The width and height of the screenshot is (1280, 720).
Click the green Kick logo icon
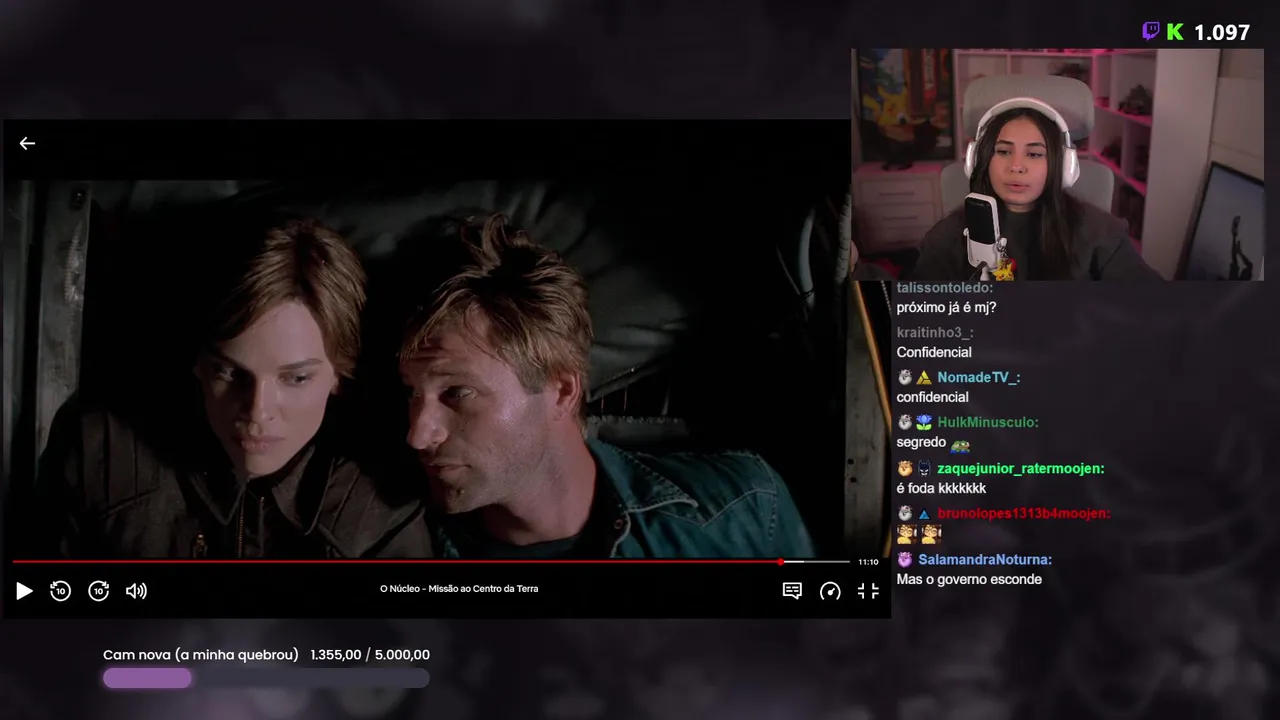(1175, 32)
